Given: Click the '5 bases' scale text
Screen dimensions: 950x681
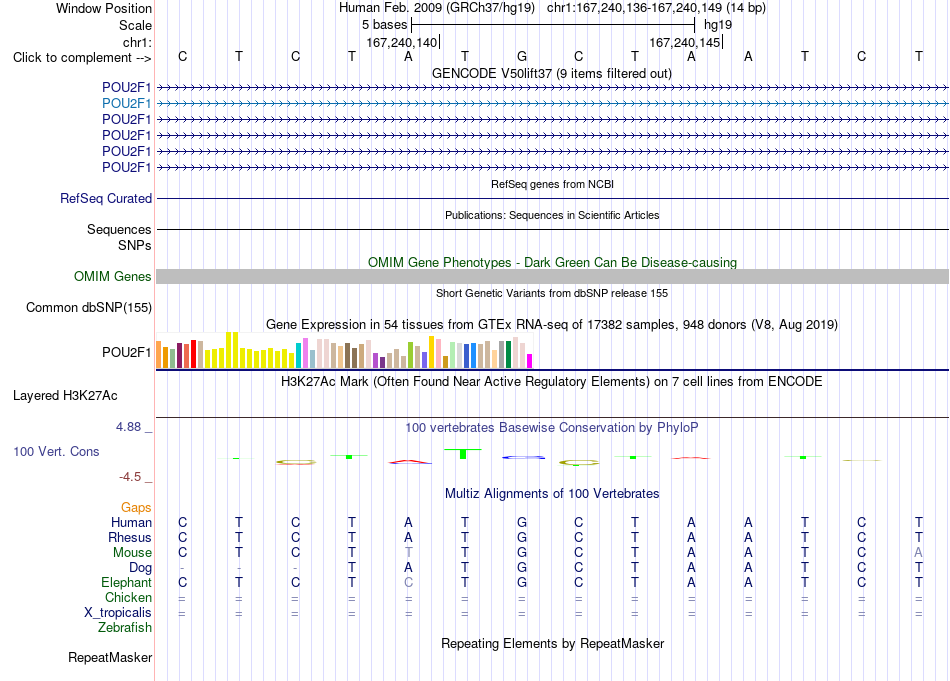Looking at the screenshot, I should click(x=384, y=25).
